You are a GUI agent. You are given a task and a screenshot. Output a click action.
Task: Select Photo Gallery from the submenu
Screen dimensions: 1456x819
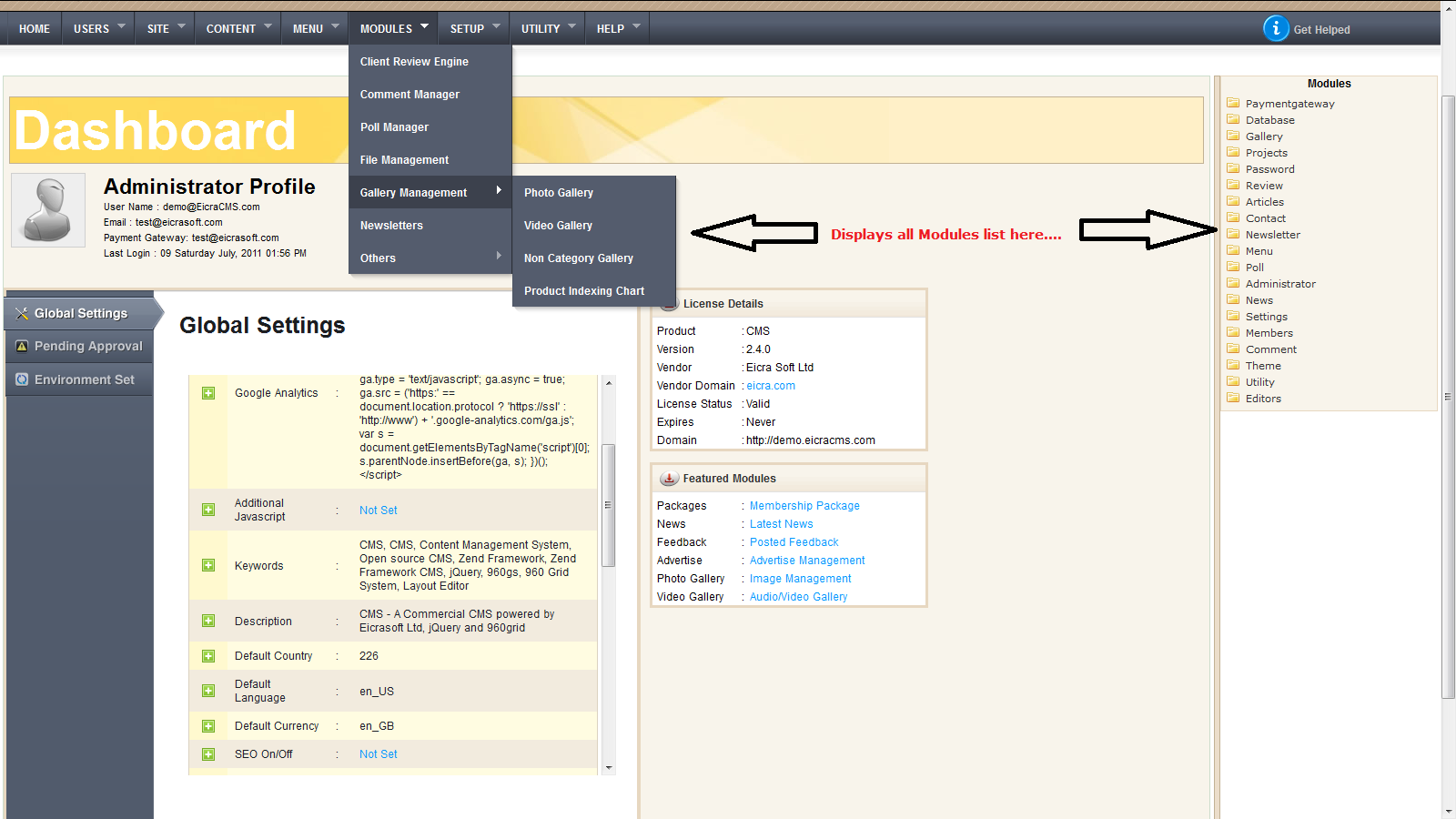pyautogui.click(x=558, y=193)
